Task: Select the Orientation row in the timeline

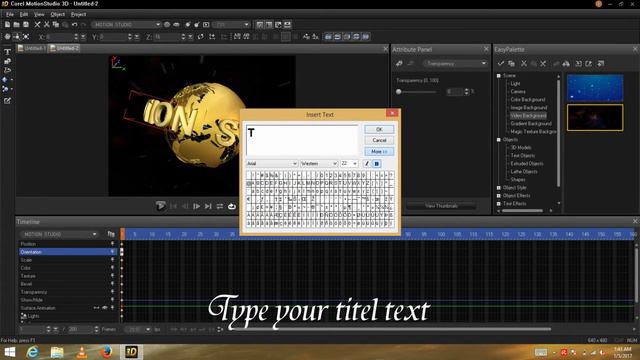Action: 68,252
